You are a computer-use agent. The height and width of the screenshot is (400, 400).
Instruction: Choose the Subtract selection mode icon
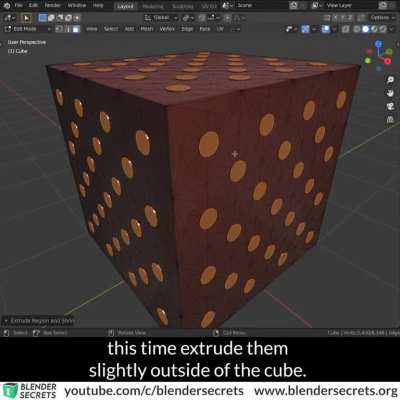[60, 18]
